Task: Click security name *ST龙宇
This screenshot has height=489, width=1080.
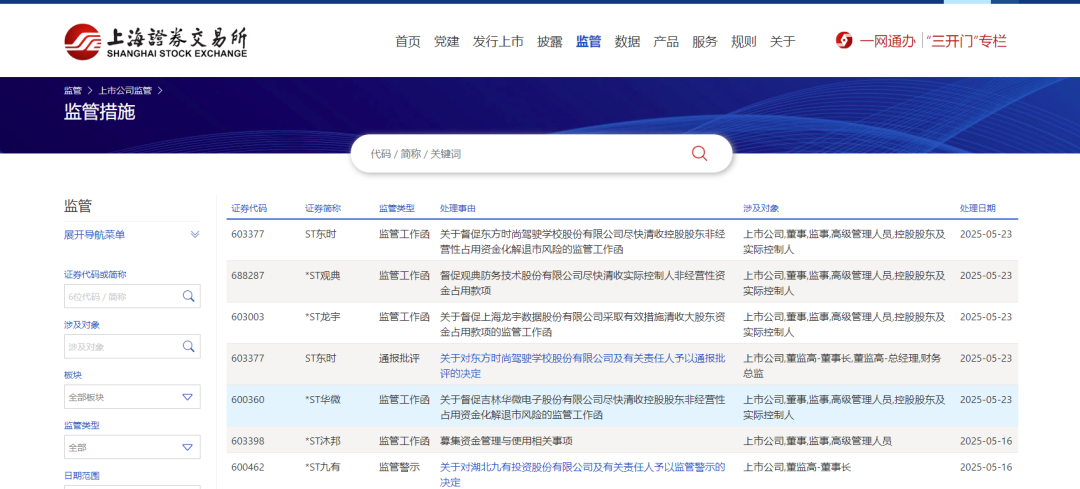Action: click(x=322, y=317)
